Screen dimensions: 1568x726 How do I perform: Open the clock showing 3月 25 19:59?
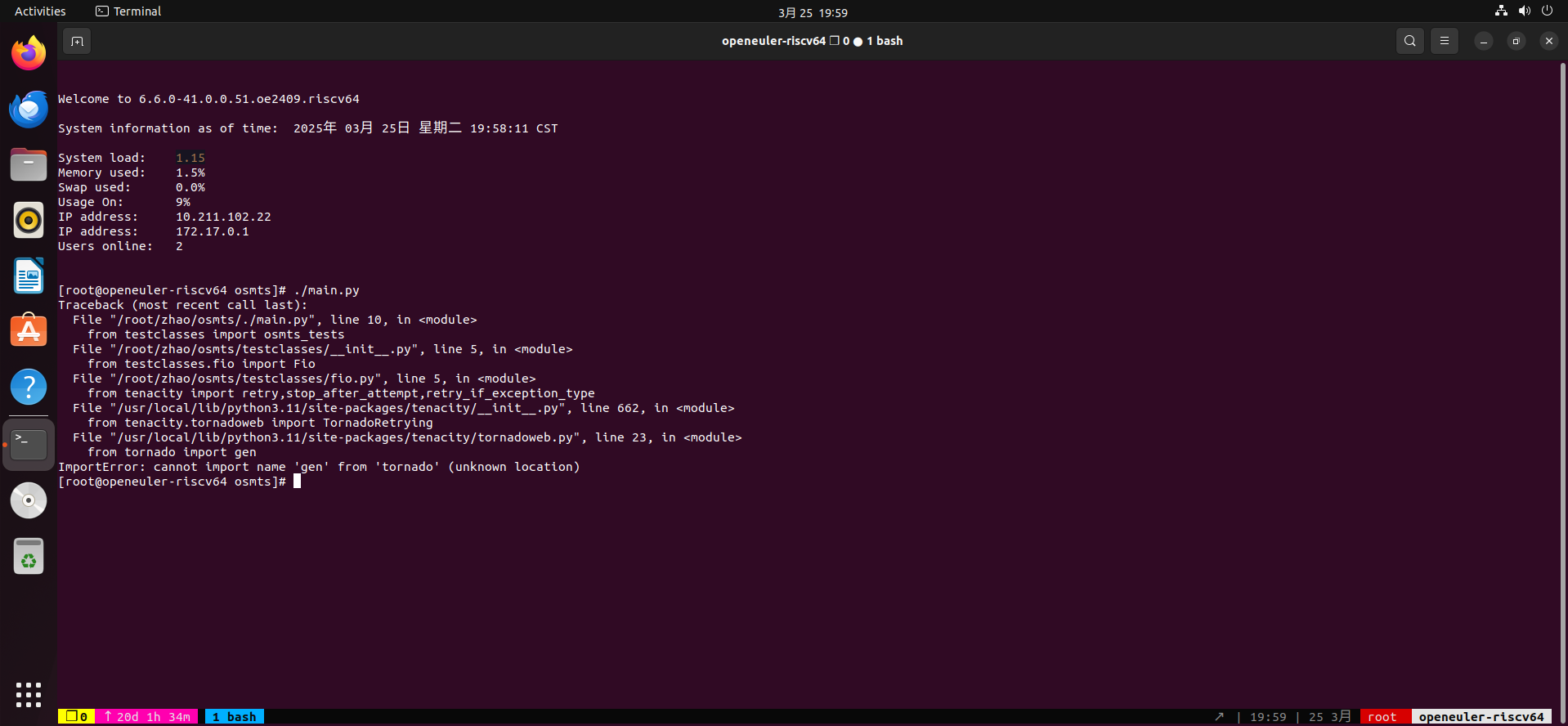coord(813,12)
